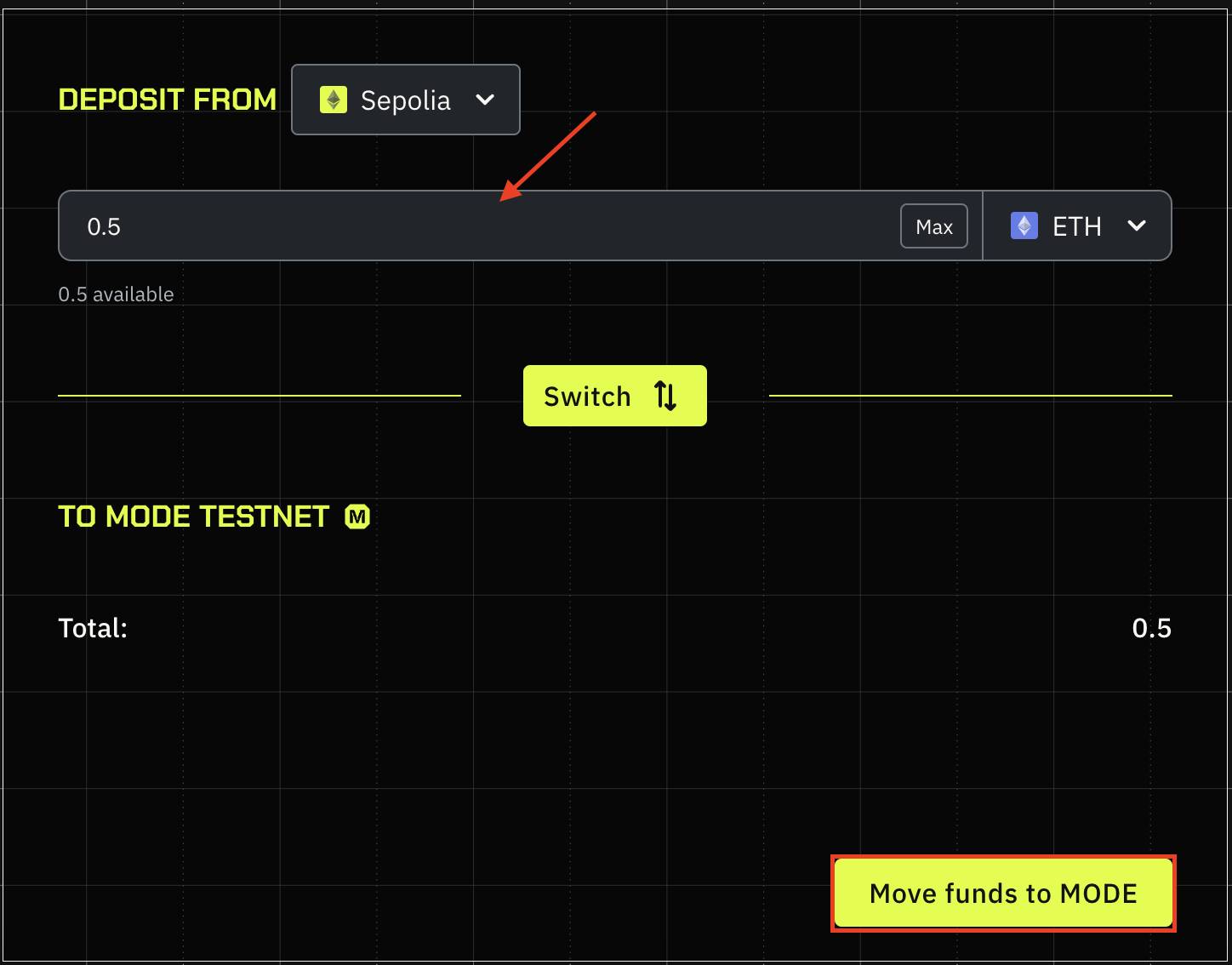Click the Move funds to MODE button
The width and height of the screenshot is (1232, 965).
tap(1003, 894)
